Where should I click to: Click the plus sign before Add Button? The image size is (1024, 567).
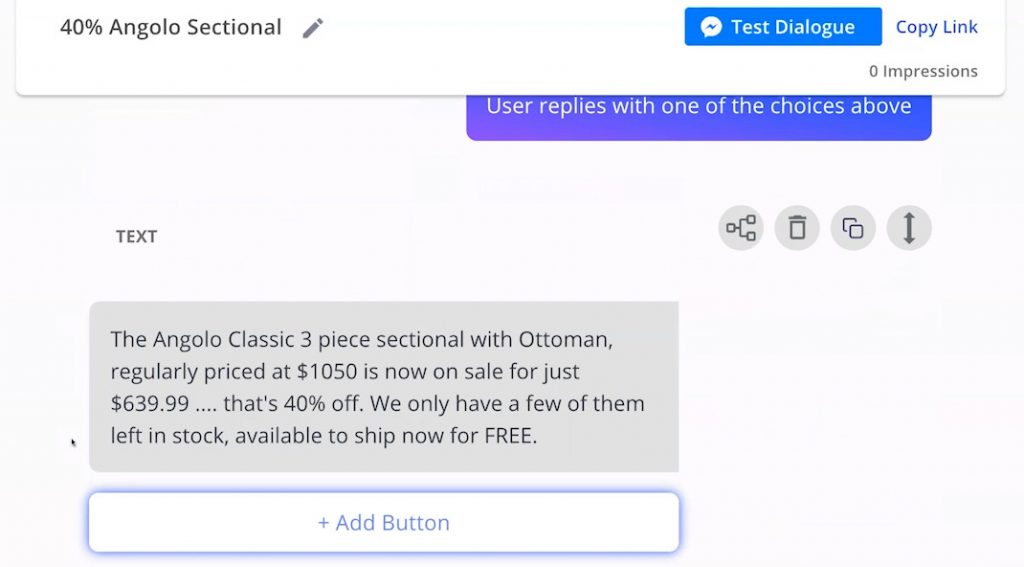coord(323,523)
